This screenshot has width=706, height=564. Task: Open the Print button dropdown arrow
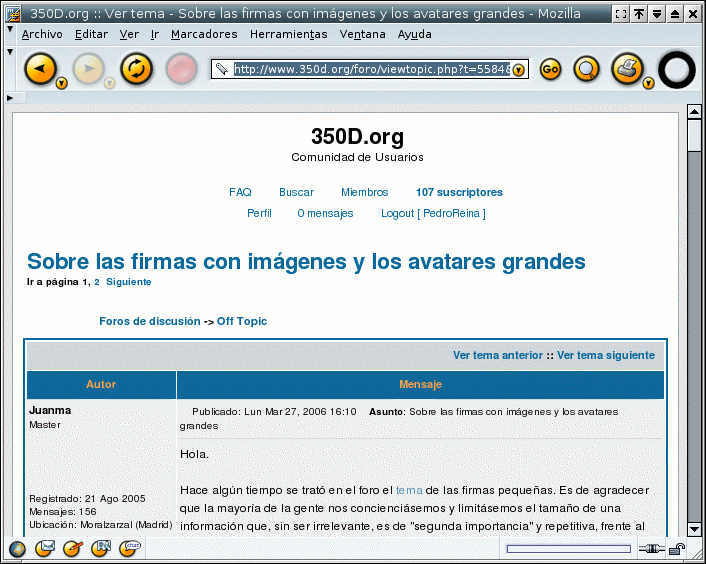648,83
